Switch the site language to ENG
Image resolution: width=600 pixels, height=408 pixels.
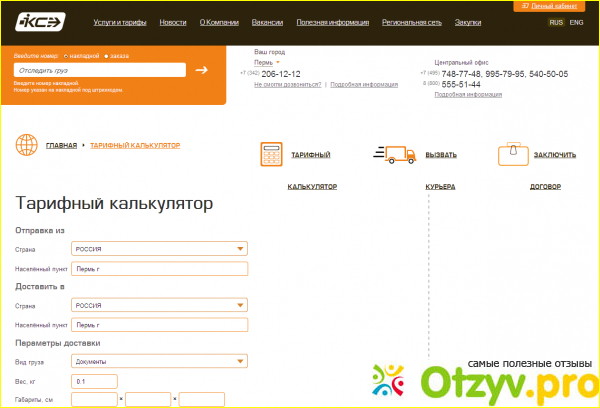[576, 21]
